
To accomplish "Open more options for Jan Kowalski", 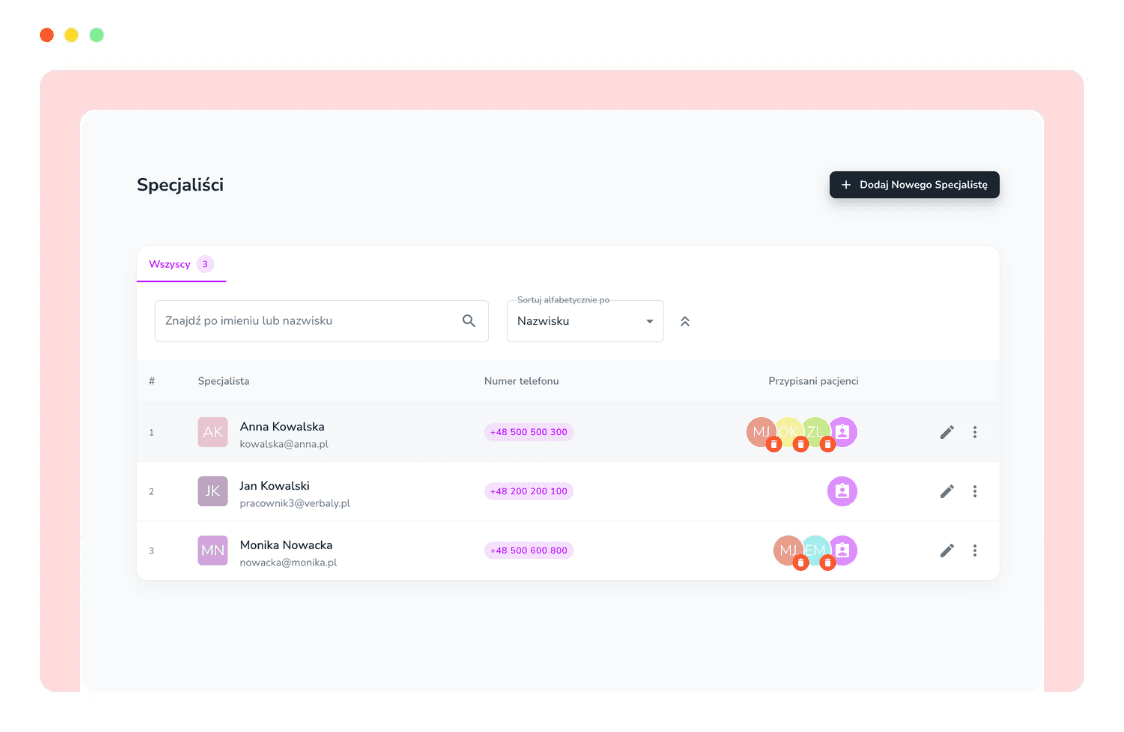I will (975, 491).
